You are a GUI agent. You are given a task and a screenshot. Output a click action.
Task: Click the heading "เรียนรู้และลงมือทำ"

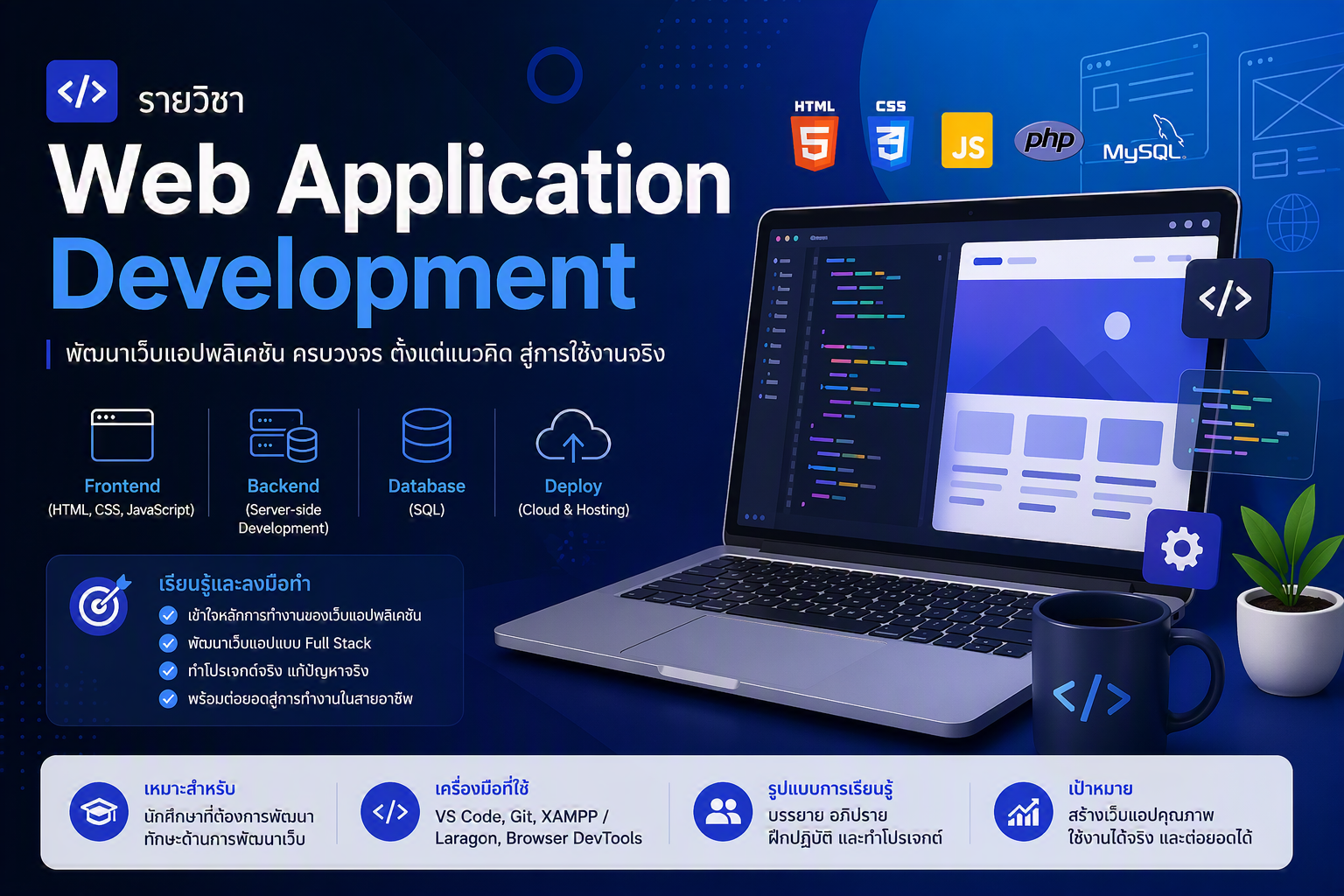pos(234,584)
